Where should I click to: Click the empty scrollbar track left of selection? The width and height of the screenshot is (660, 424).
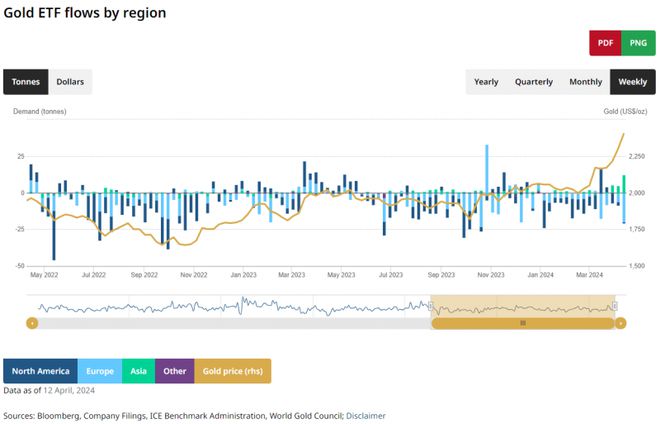[x=230, y=323]
